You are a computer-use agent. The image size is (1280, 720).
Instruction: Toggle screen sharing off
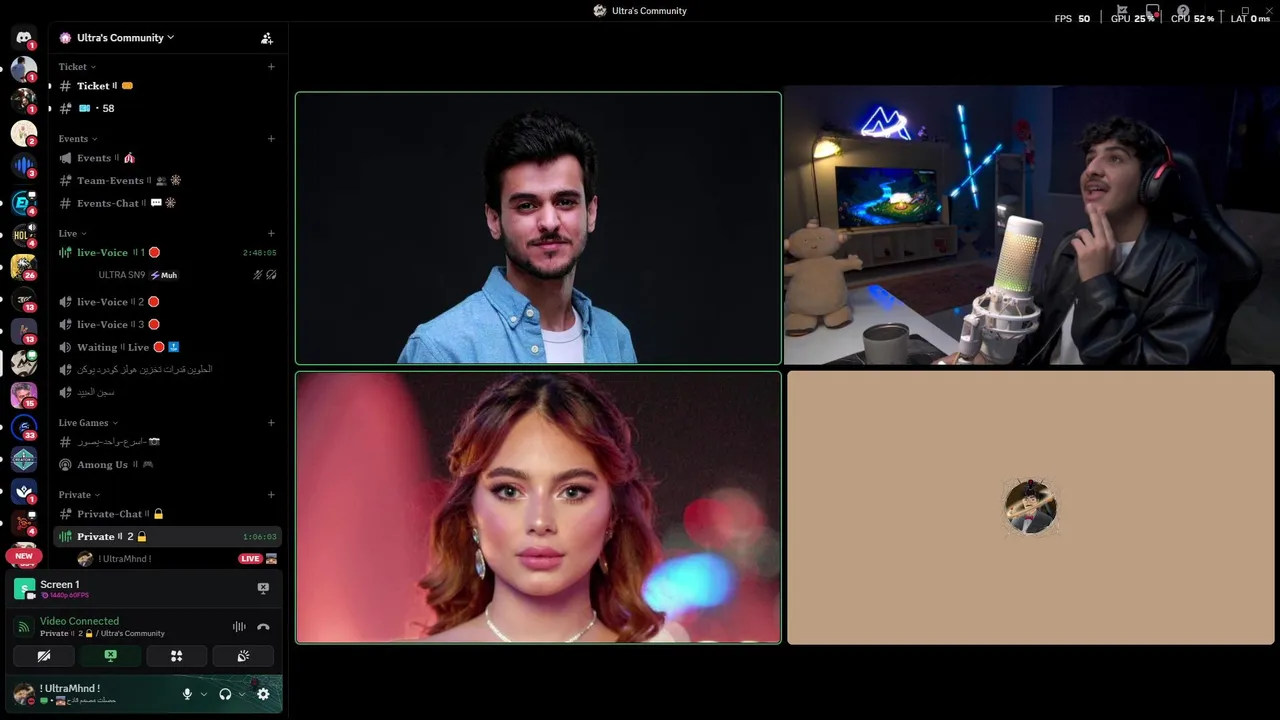111,656
